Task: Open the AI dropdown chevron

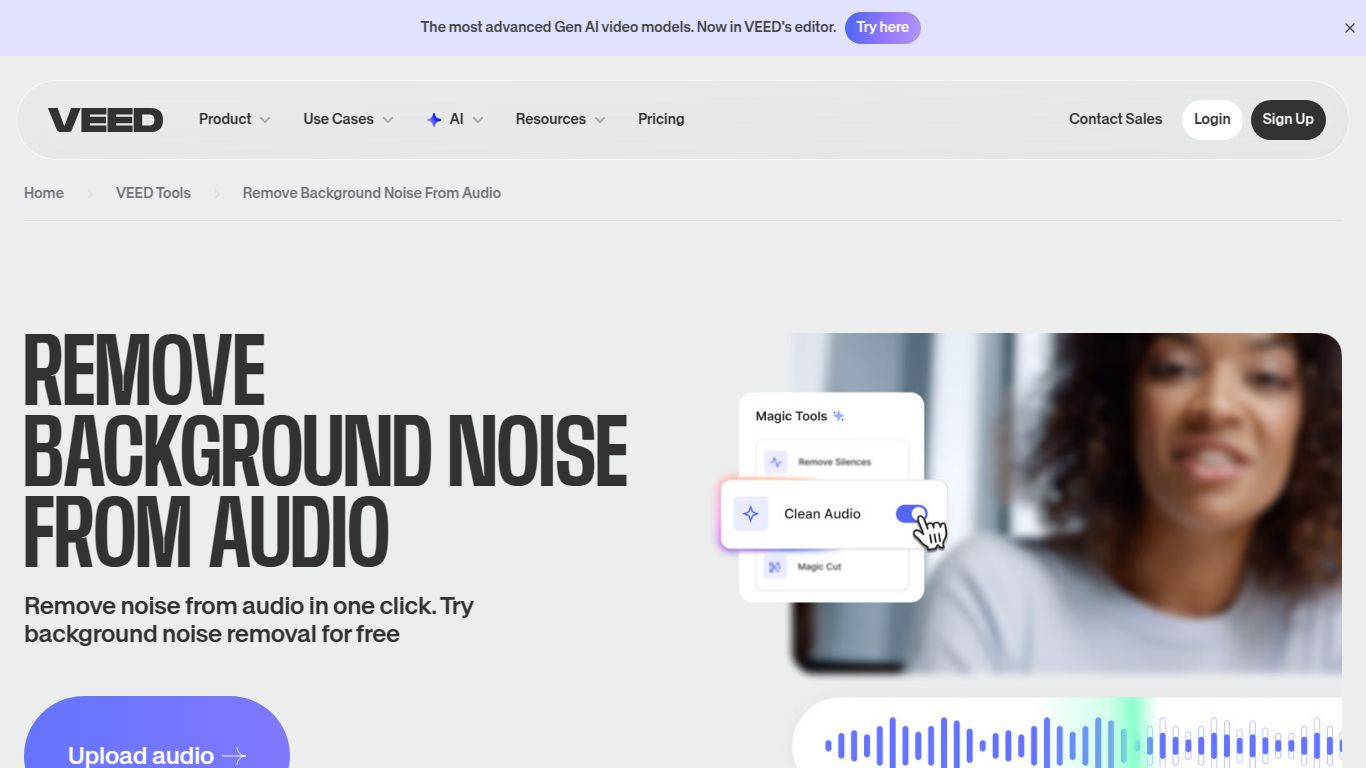Action: (x=478, y=119)
